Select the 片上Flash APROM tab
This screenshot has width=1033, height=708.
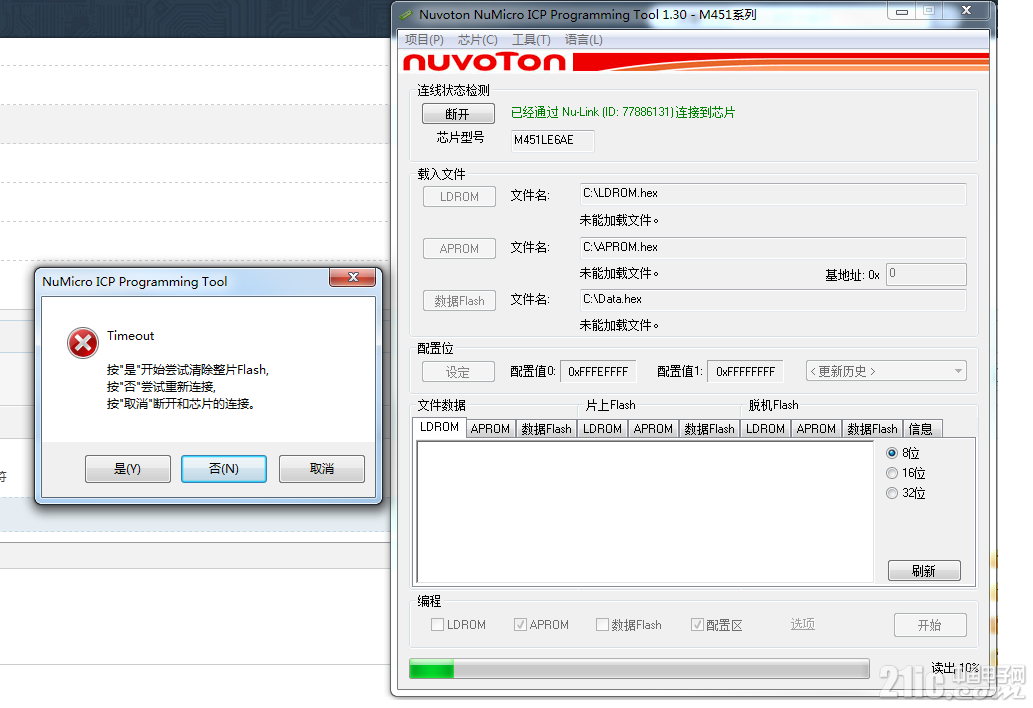[x=653, y=429]
